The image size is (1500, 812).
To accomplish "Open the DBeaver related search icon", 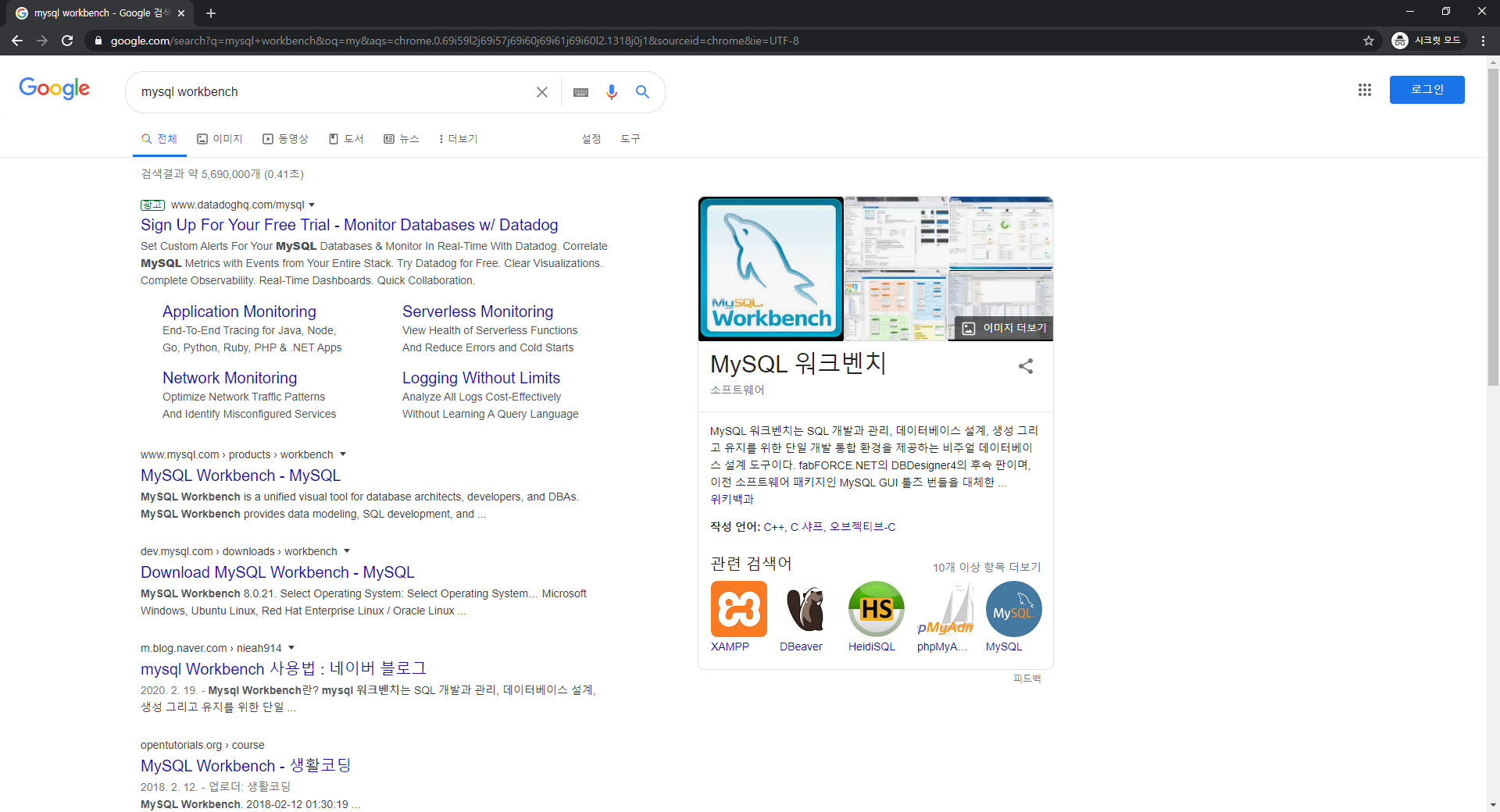I will (806, 609).
